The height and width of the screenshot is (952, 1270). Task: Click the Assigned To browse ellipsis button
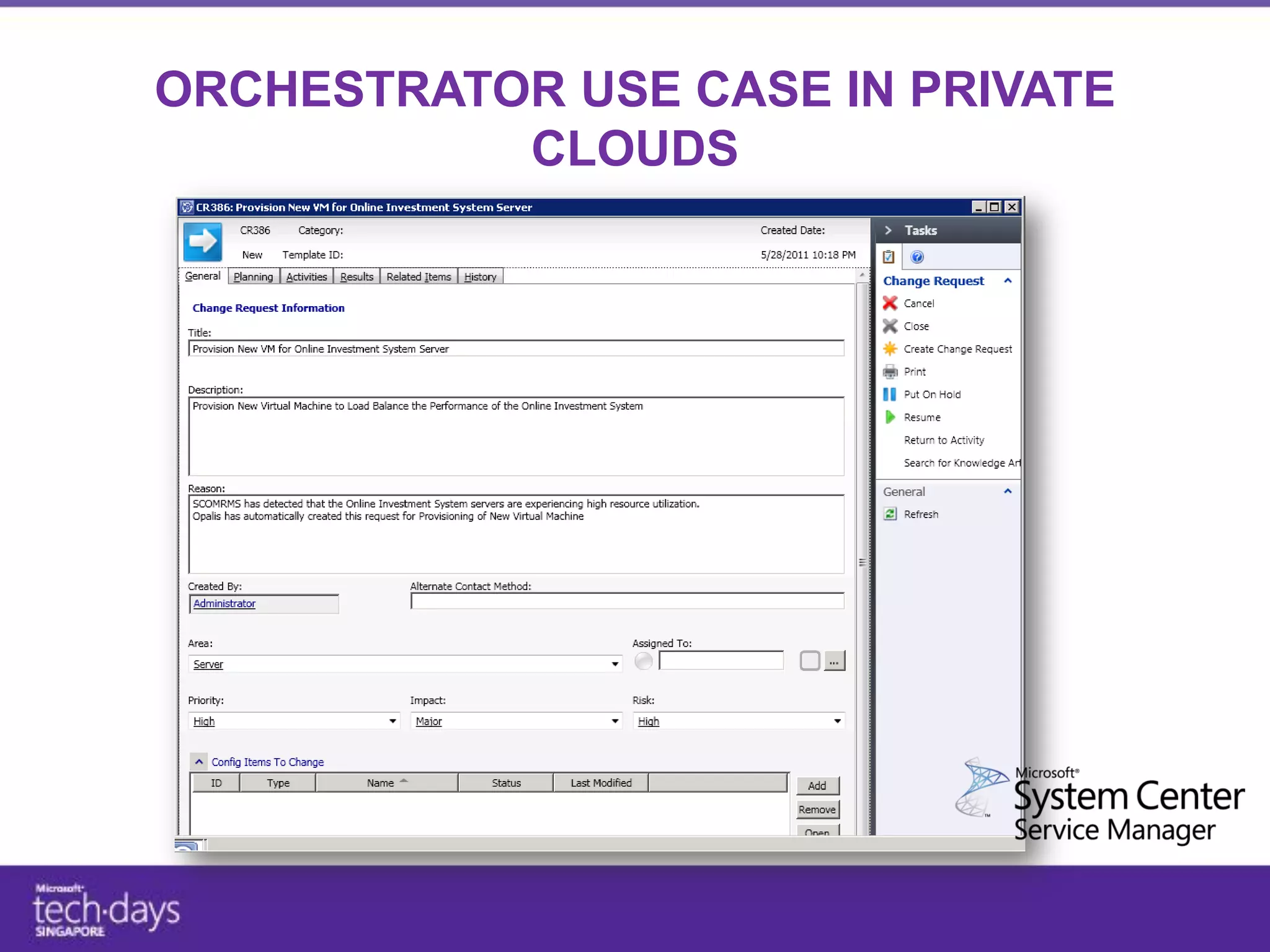point(834,661)
